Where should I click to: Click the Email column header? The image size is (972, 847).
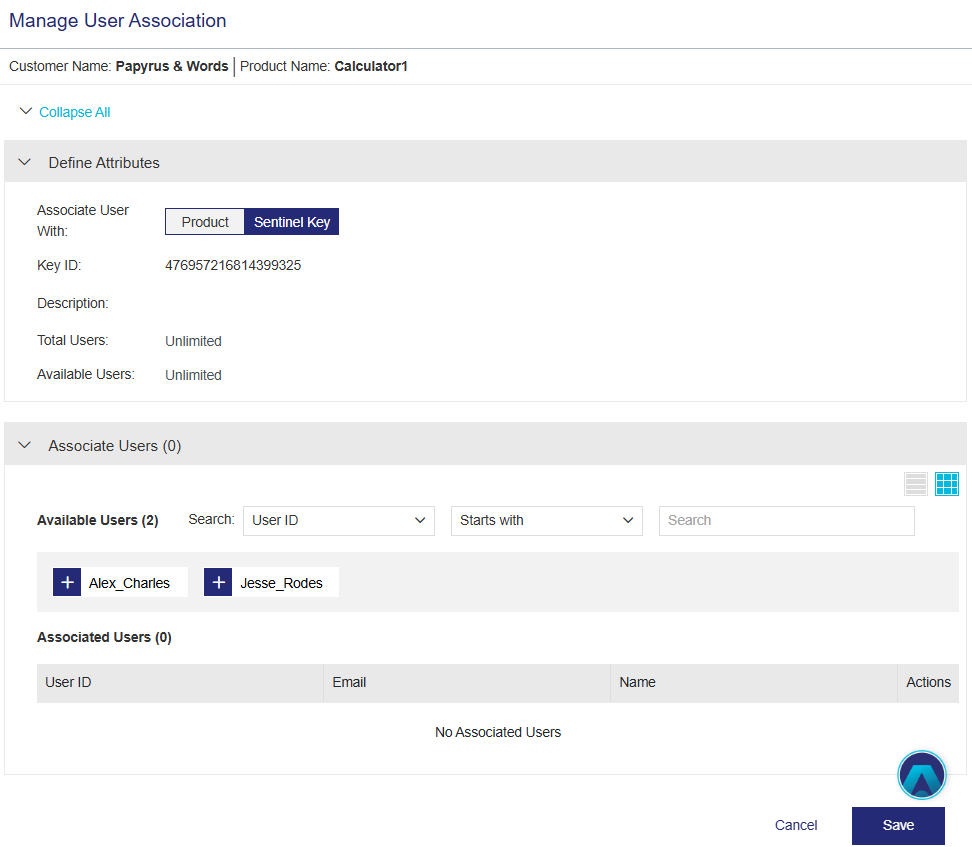(350, 682)
